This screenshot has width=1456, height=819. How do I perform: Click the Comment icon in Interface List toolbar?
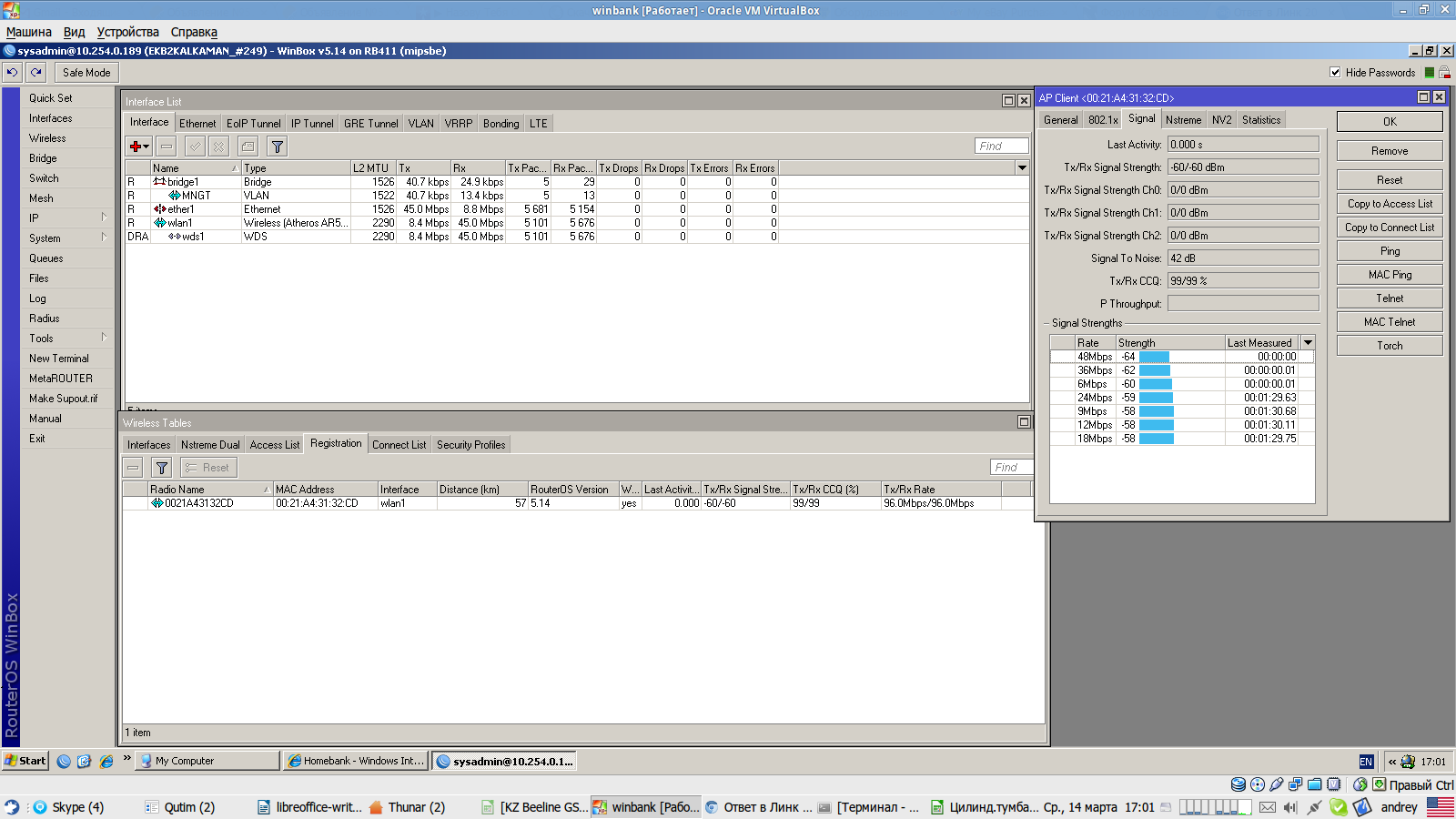pyautogui.click(x=248, y=146)
